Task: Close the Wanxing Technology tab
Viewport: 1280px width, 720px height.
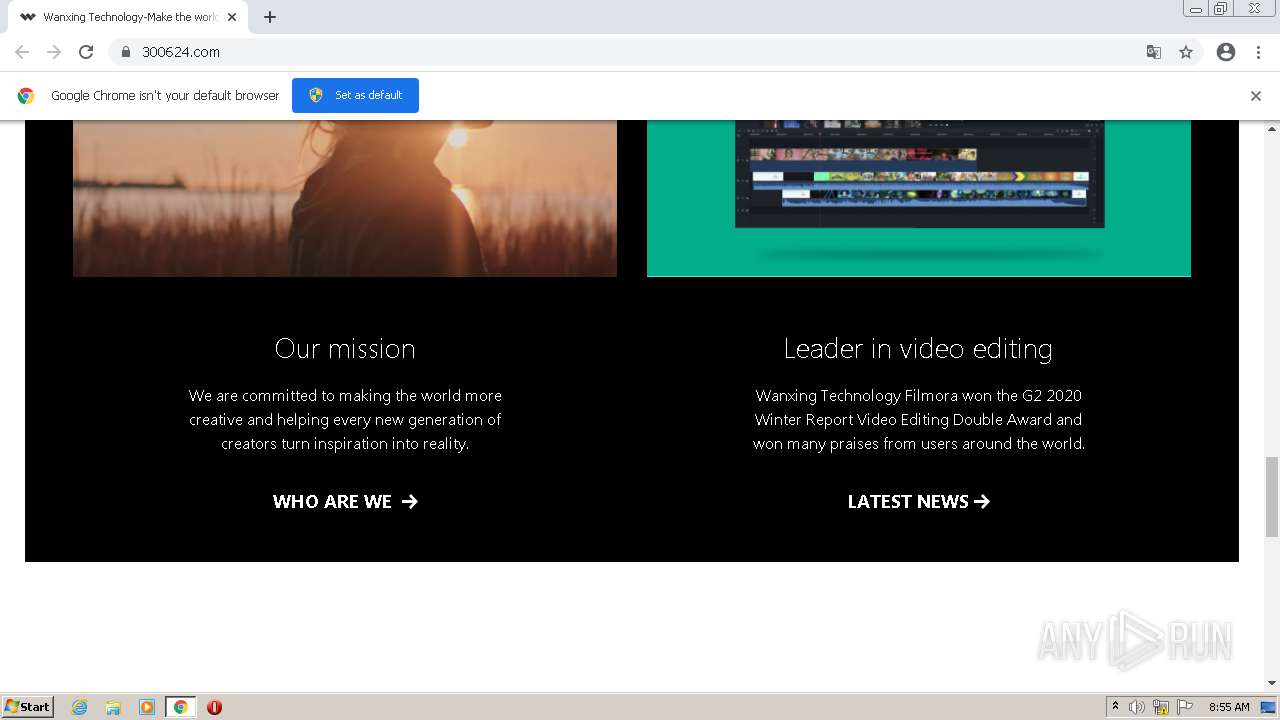Action: 232,17
